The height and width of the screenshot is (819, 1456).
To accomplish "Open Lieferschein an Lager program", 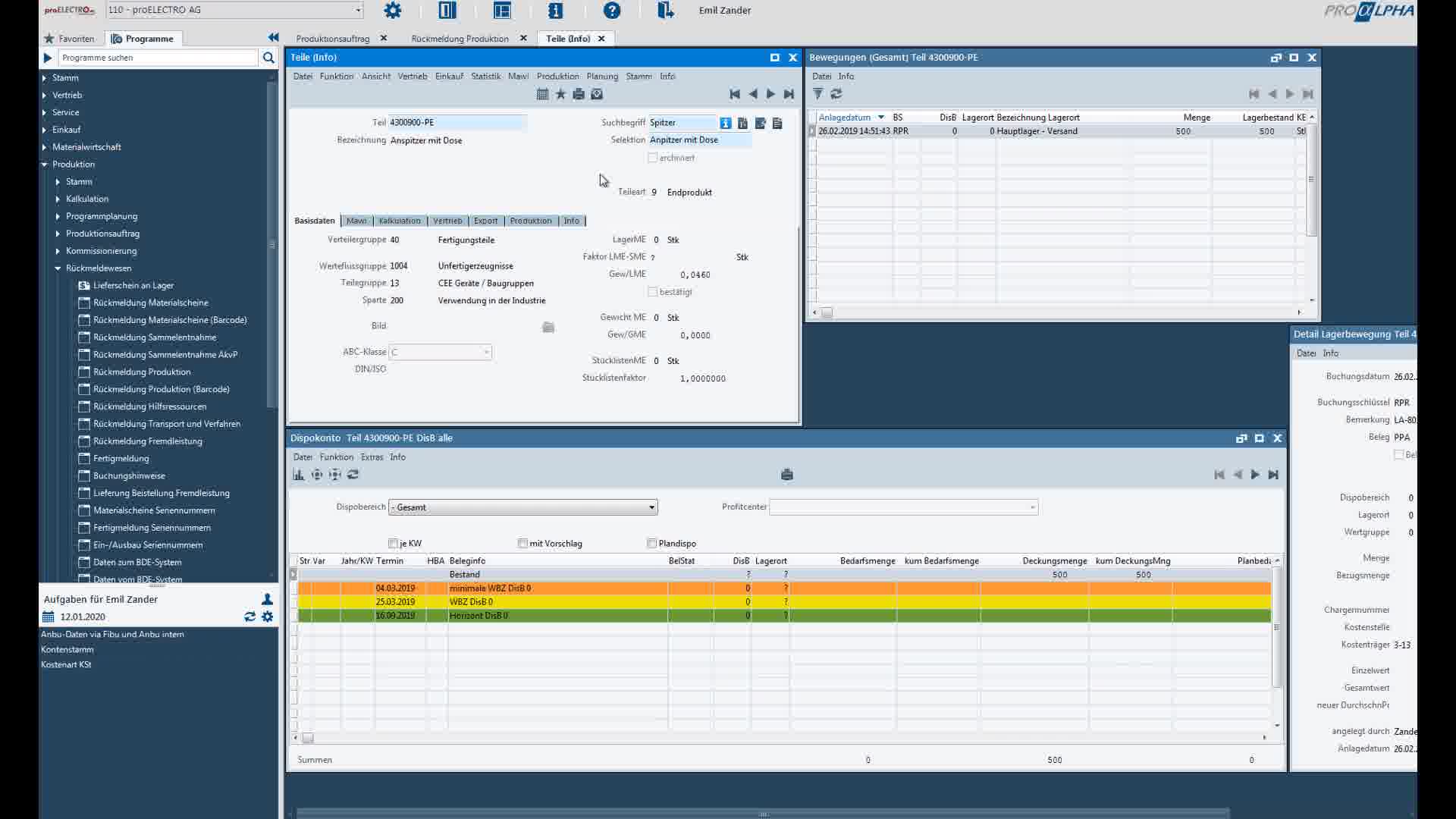I will click(133, 286).
